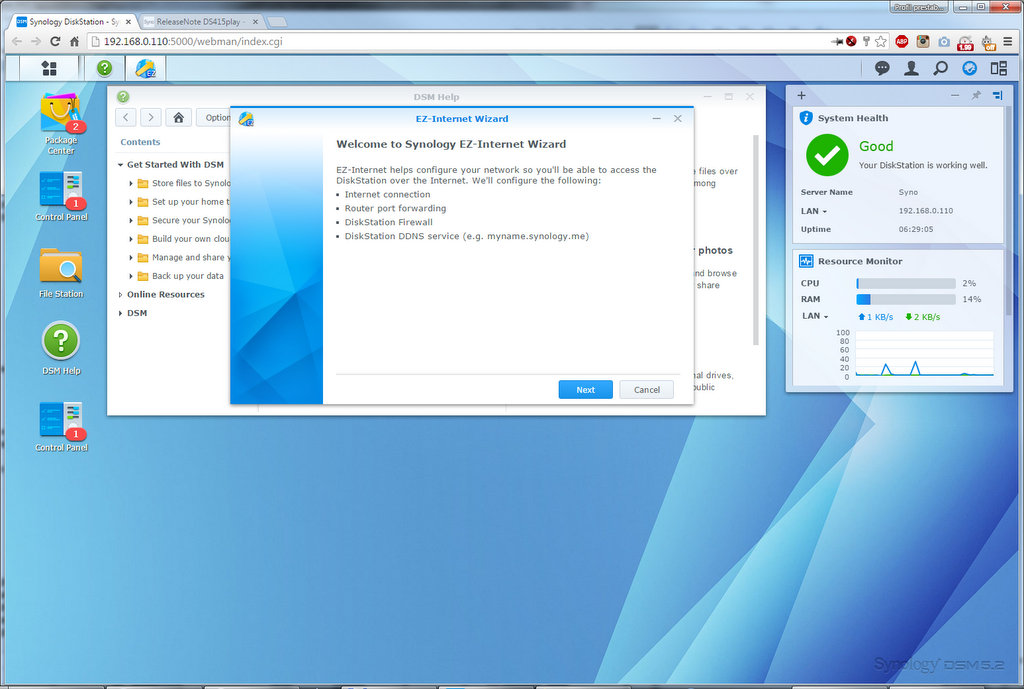Click the Contents heading in DSM Help
The width and height of the screenshot is (1024, 689).
point(140,142)
